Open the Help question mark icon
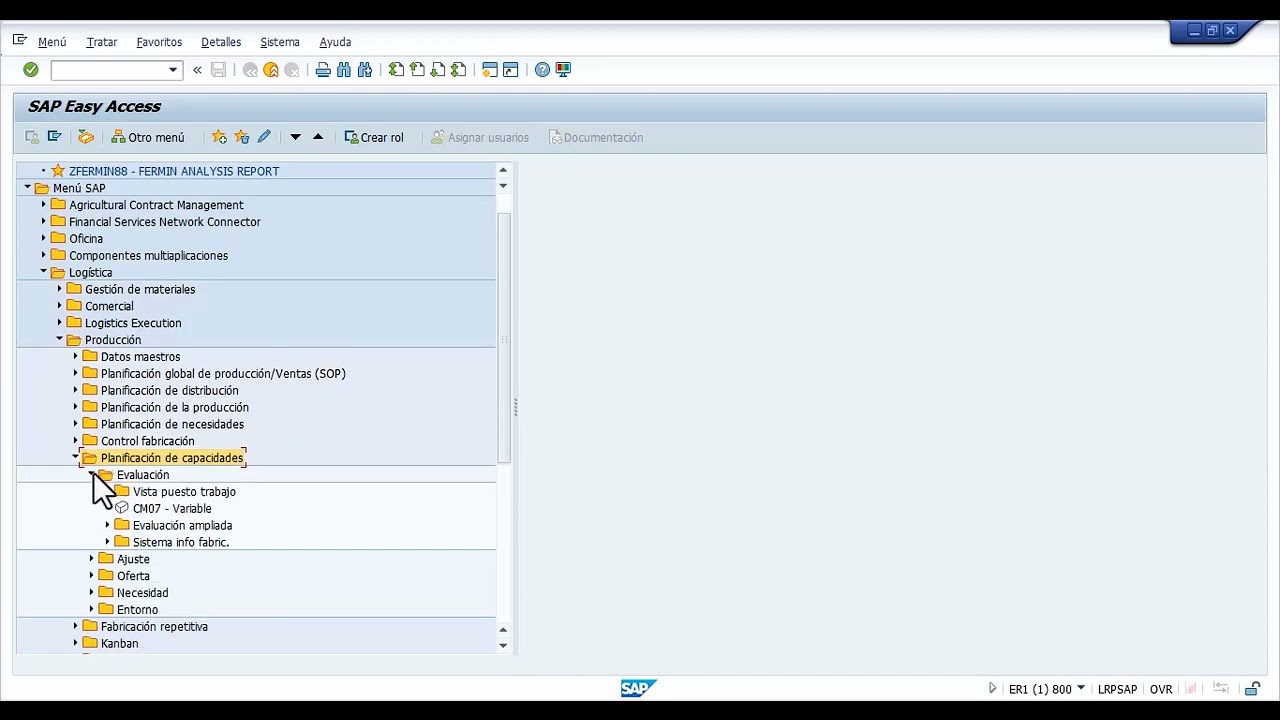 click(542, 70)
